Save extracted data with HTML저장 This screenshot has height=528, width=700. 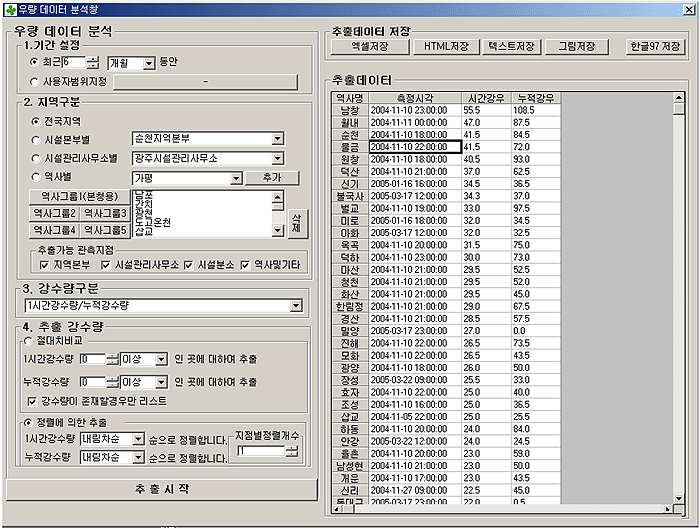click(445, 46)
